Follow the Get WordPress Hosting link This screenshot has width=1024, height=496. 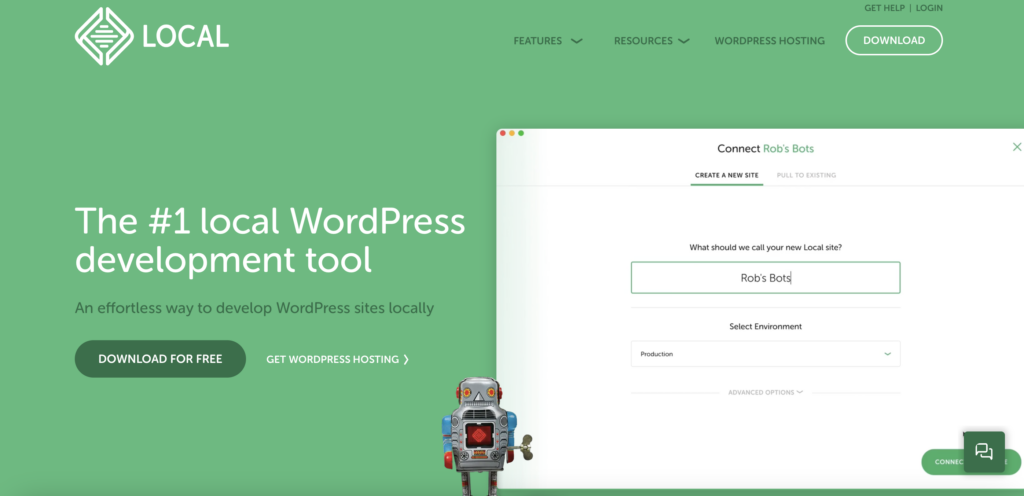click(x=338, y=359)
